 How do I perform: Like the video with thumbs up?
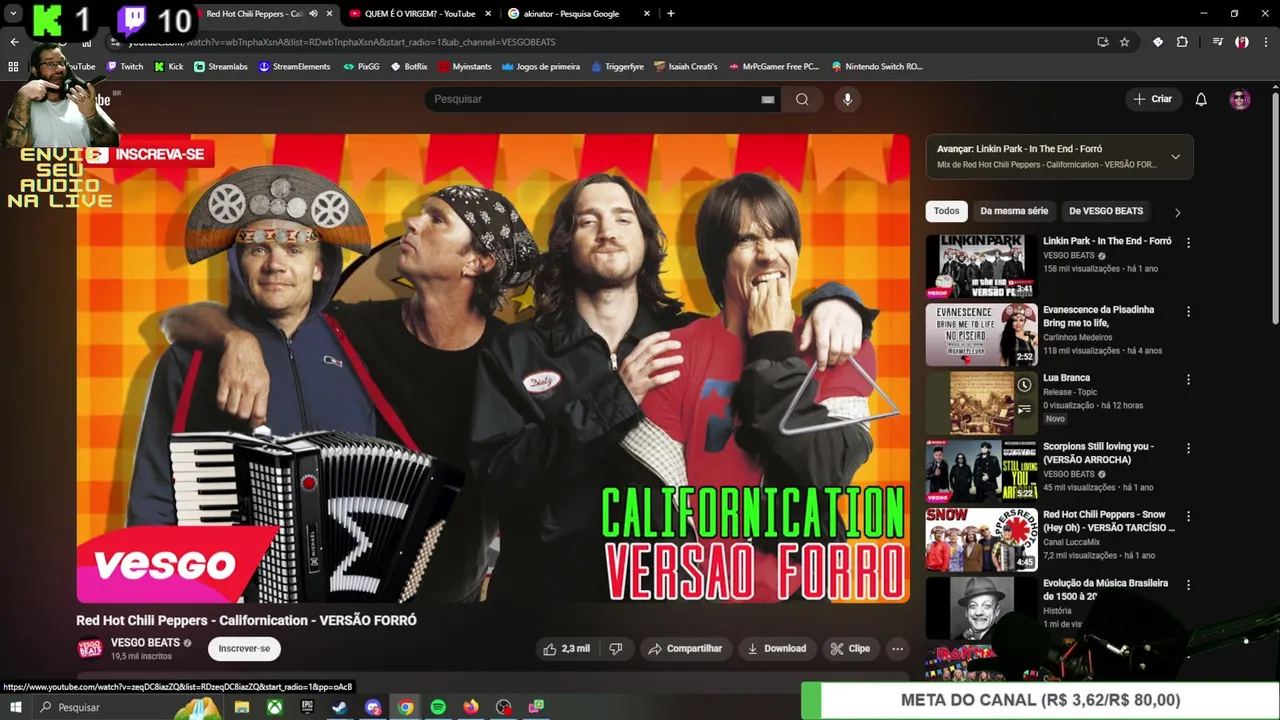pos(566,649)
